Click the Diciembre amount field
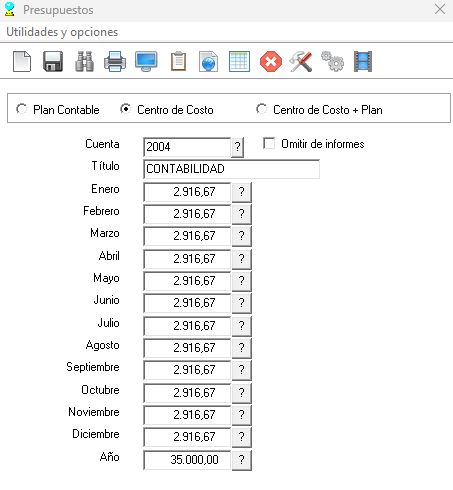 tap(187, 437)
